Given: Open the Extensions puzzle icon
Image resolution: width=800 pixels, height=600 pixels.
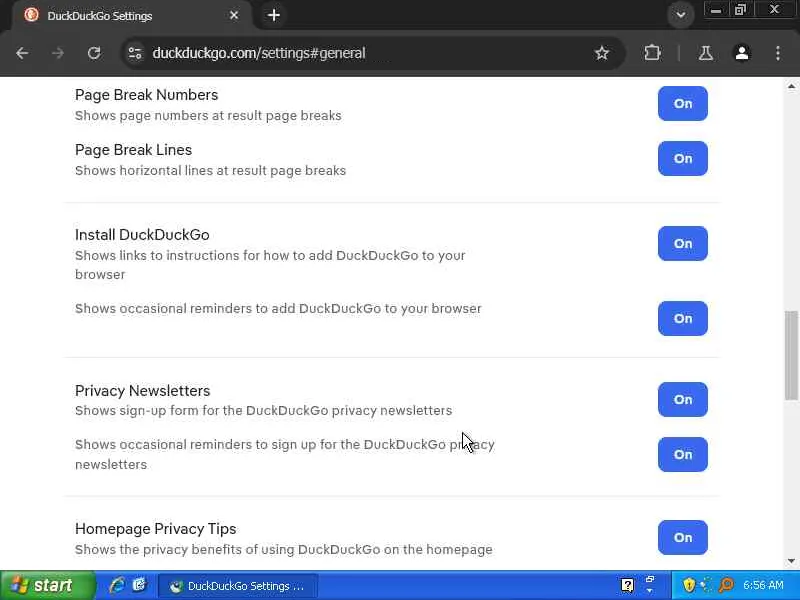Looking at the screenshot, I should (653, 53).
